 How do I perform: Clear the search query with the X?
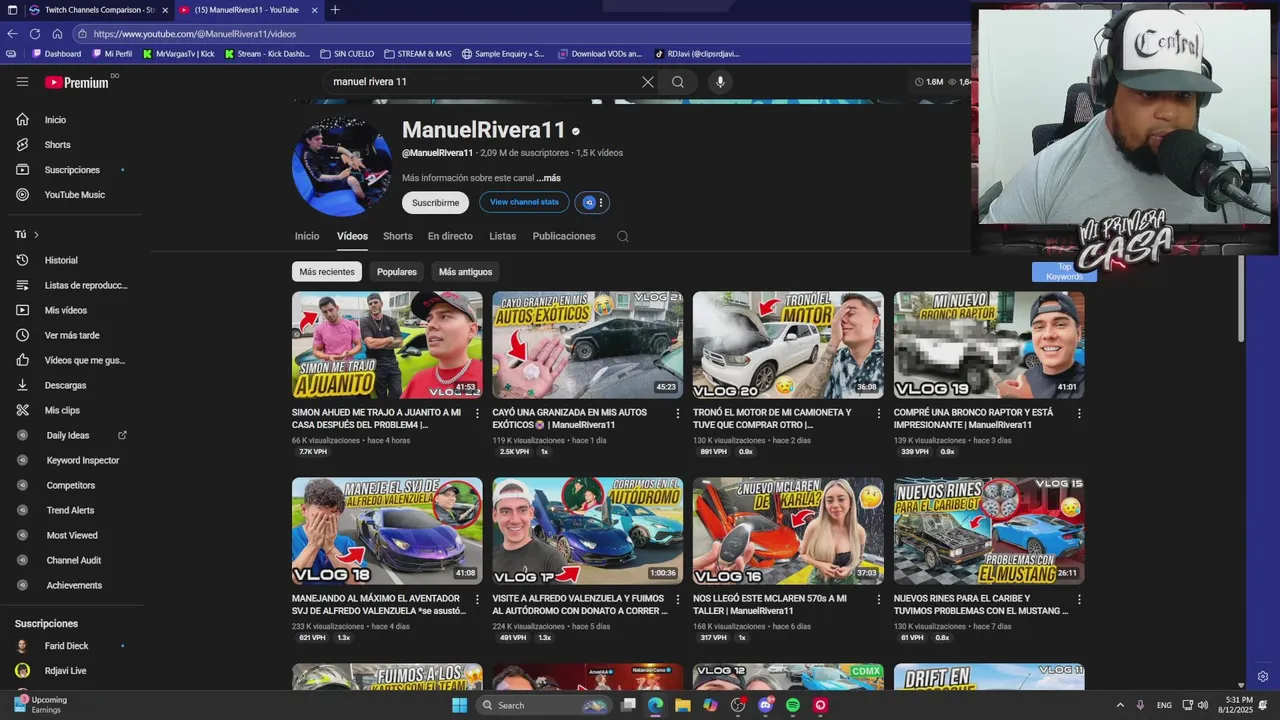648,82
